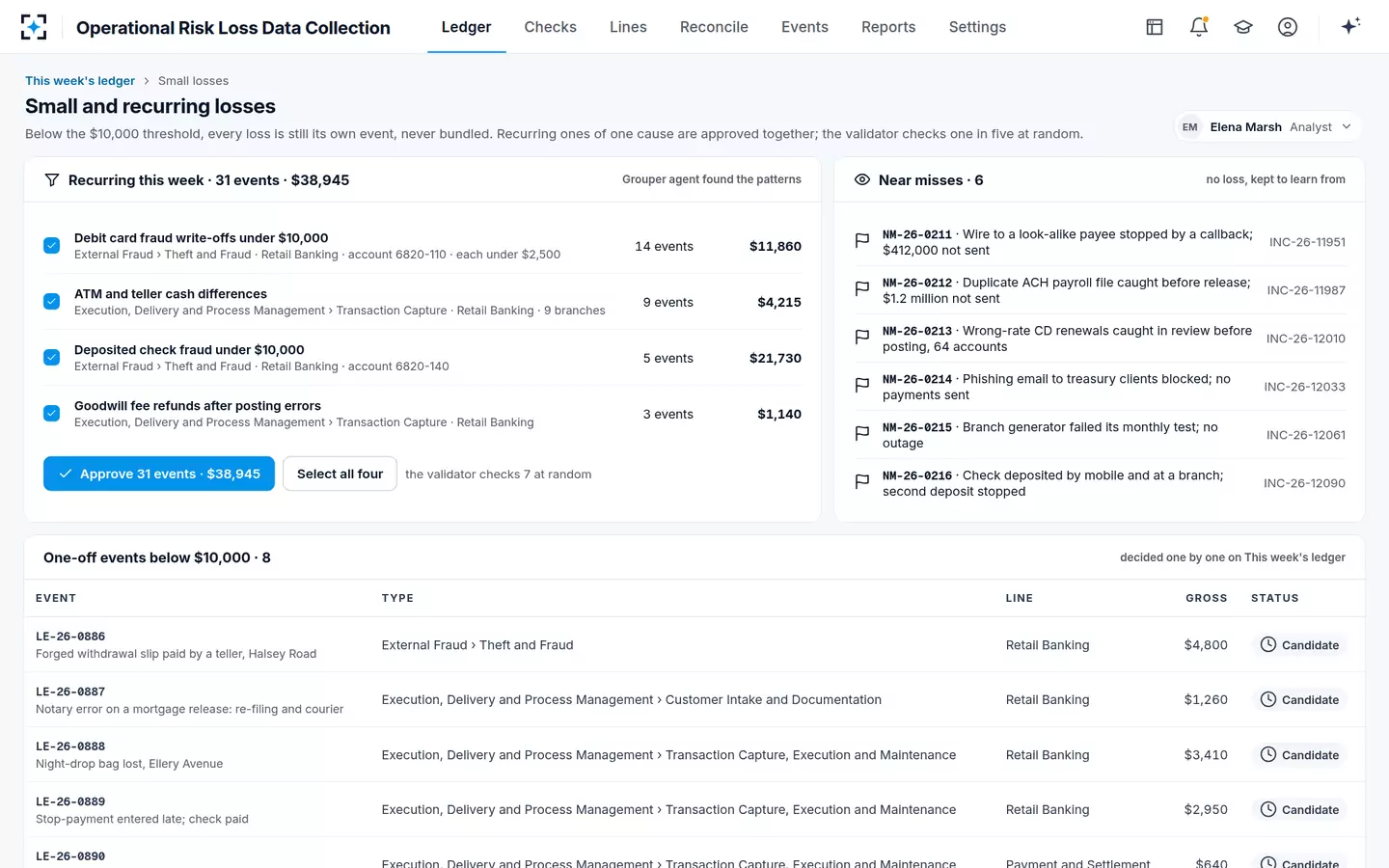Click flag icon for NM-26-0216
This screenshot has width=1389, height=868.
[x=862, y=482]
